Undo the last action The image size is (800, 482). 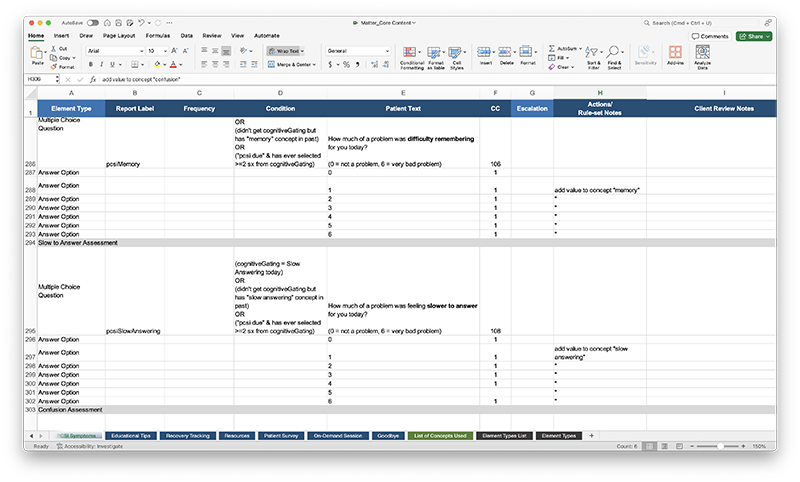141,23
